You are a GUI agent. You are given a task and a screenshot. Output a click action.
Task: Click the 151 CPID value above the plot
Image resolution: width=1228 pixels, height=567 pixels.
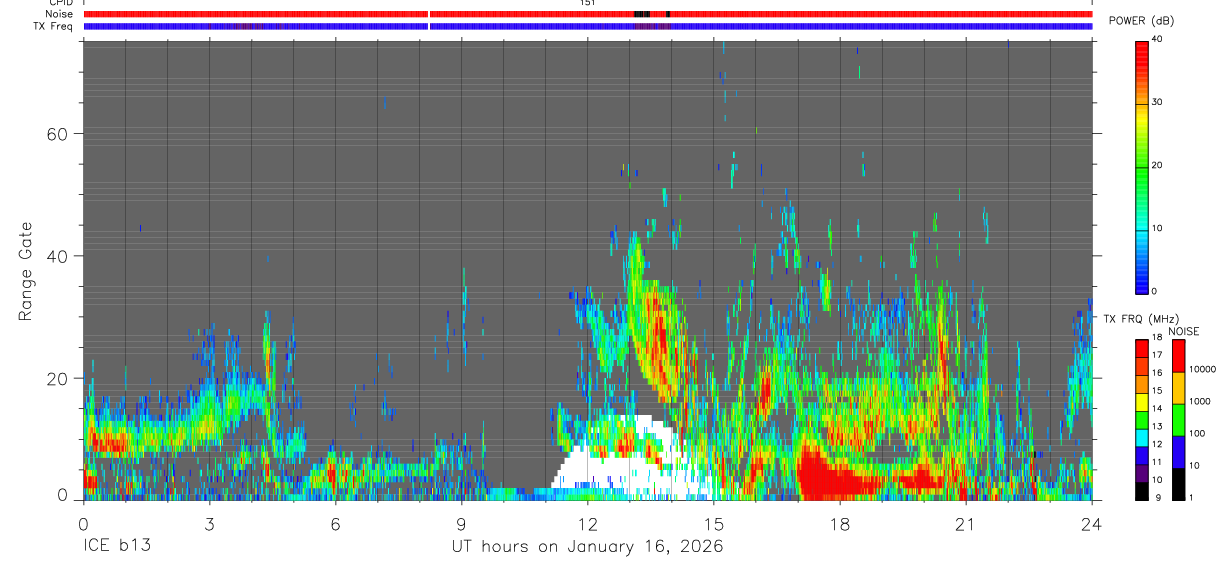(587, 3)
